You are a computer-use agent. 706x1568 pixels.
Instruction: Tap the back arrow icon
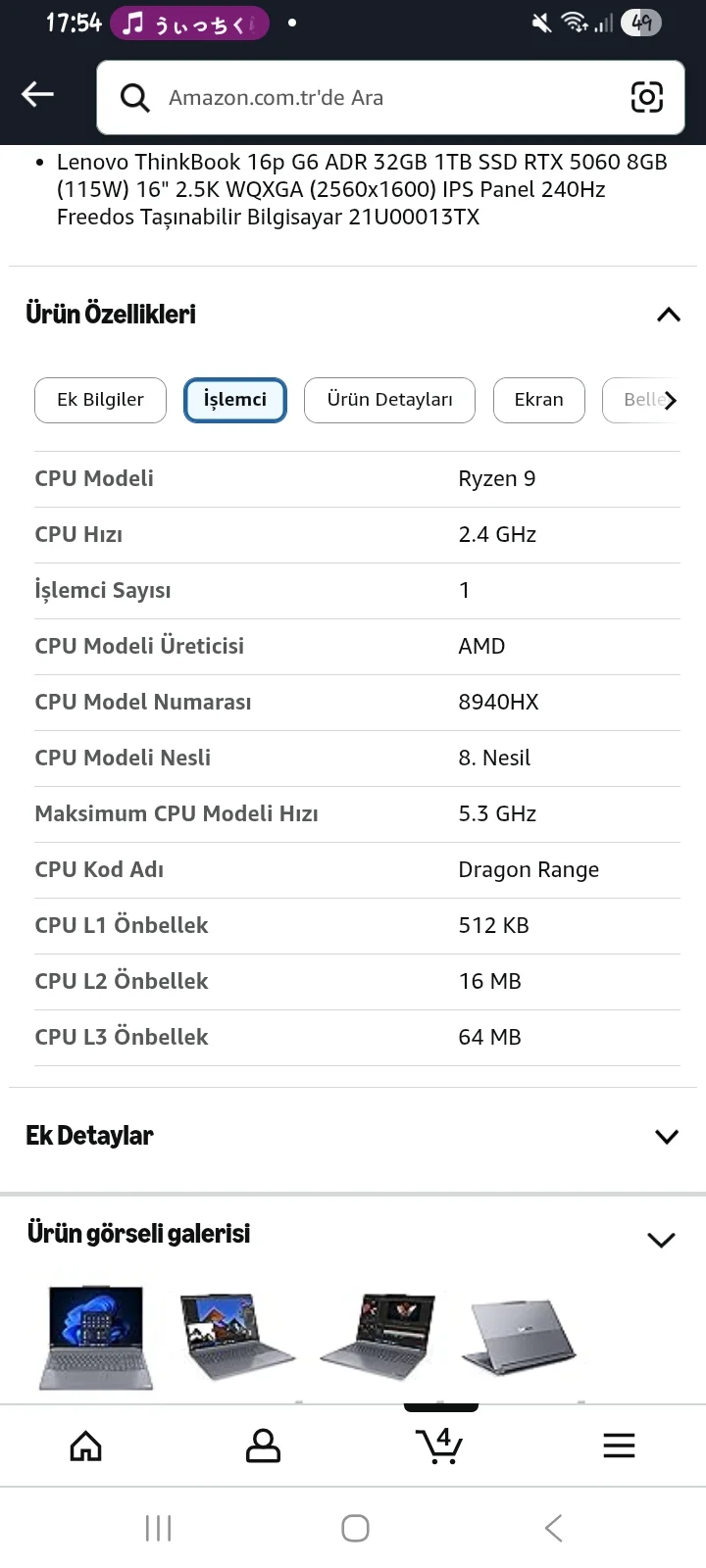coord(37,95)
